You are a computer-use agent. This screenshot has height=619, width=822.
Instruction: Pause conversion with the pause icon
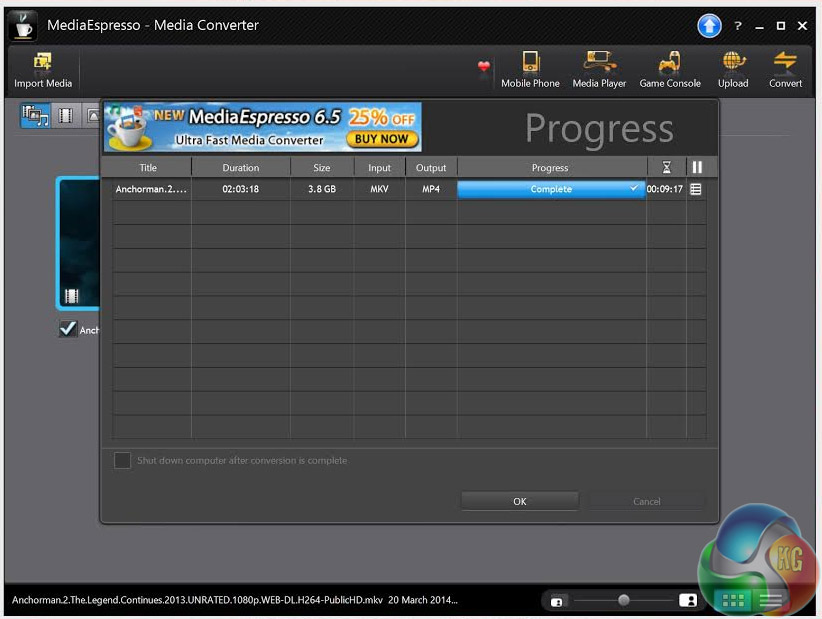tap(697, 167)
